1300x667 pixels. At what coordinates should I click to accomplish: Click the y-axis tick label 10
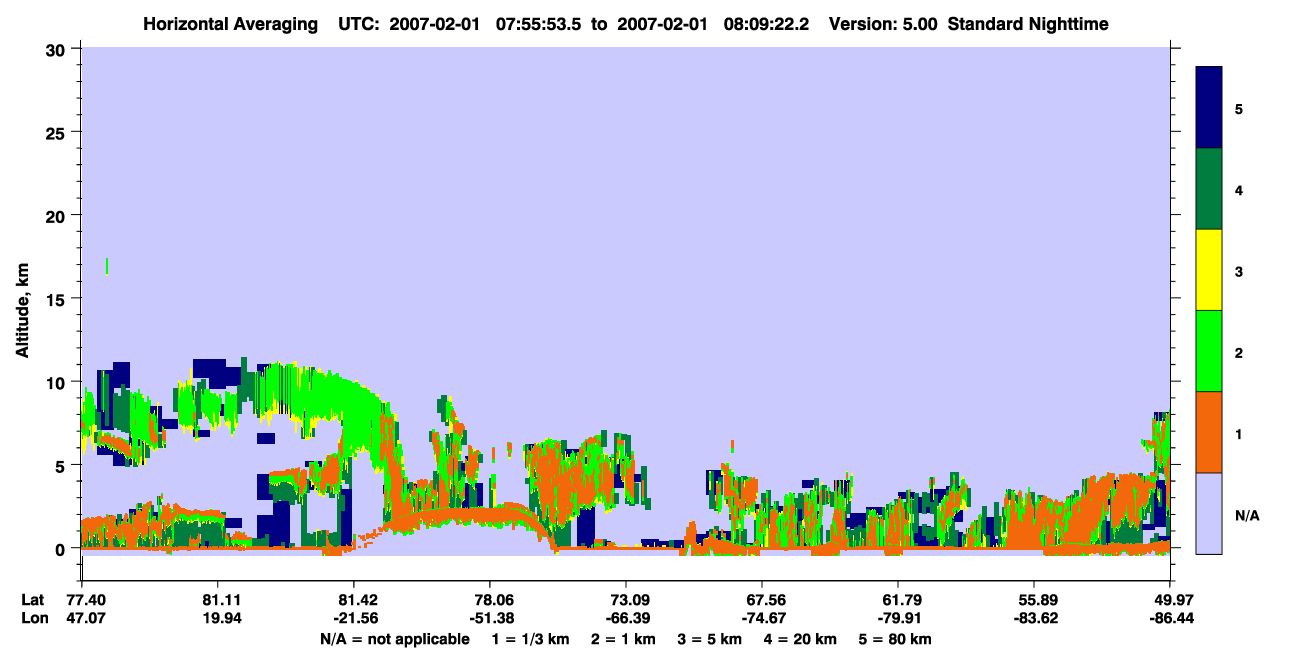(57, 382)
